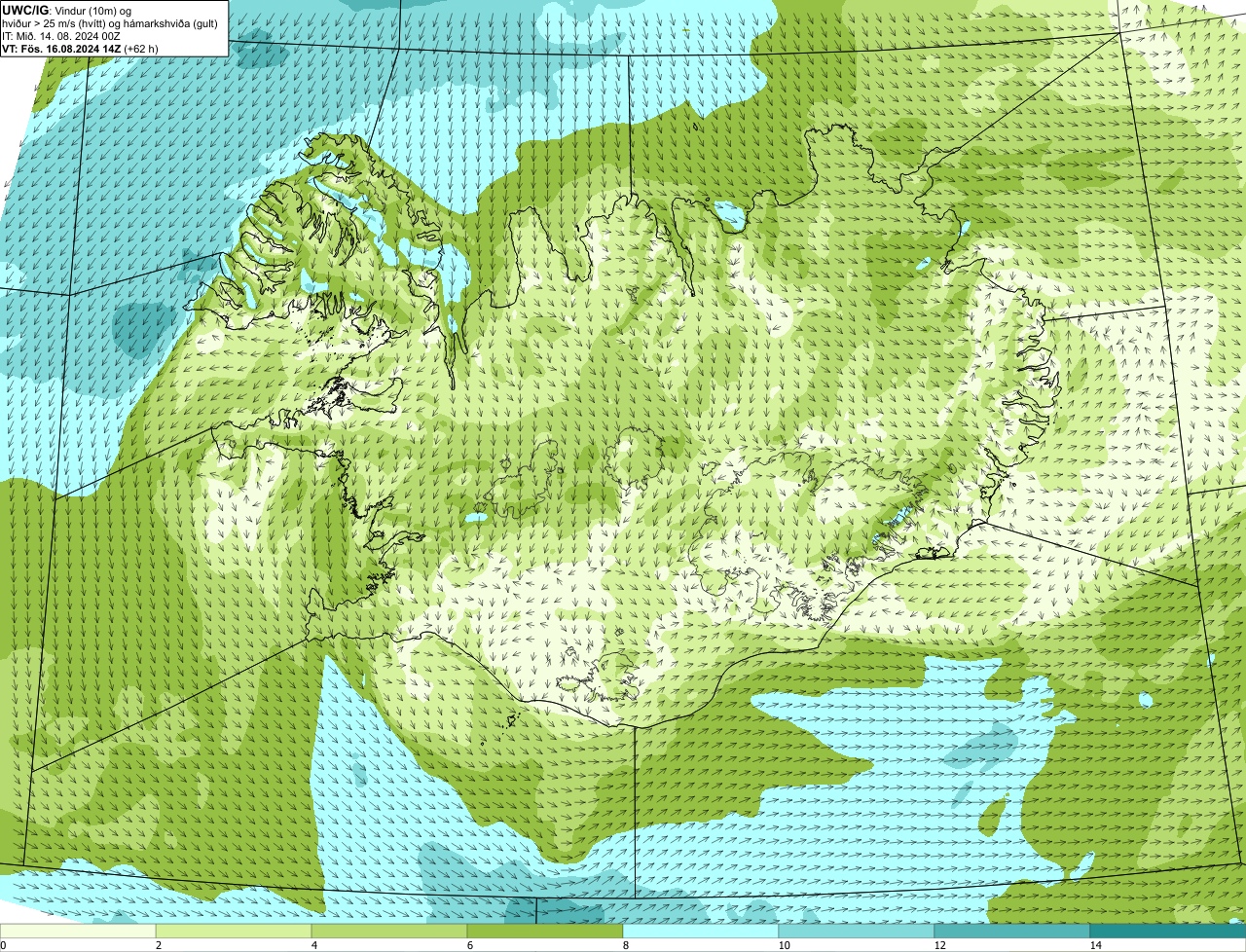
Task: Click the 'UWC/IG' title text
Action: (x=26, y=10)
